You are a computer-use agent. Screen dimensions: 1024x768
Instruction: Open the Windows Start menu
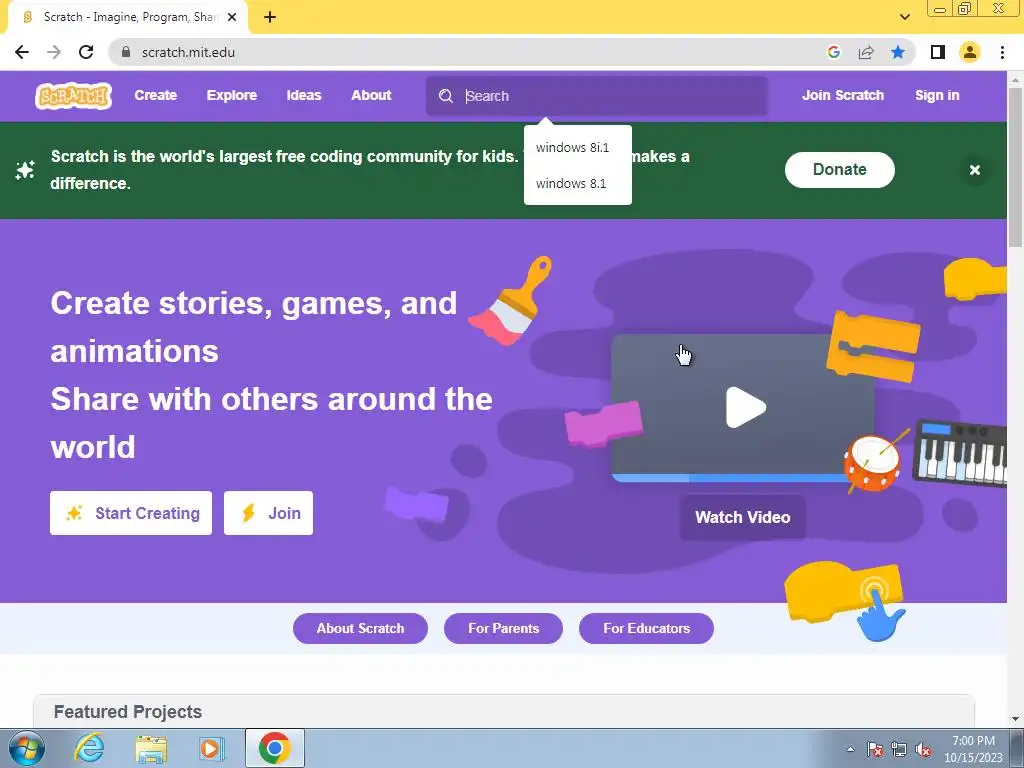26,748
